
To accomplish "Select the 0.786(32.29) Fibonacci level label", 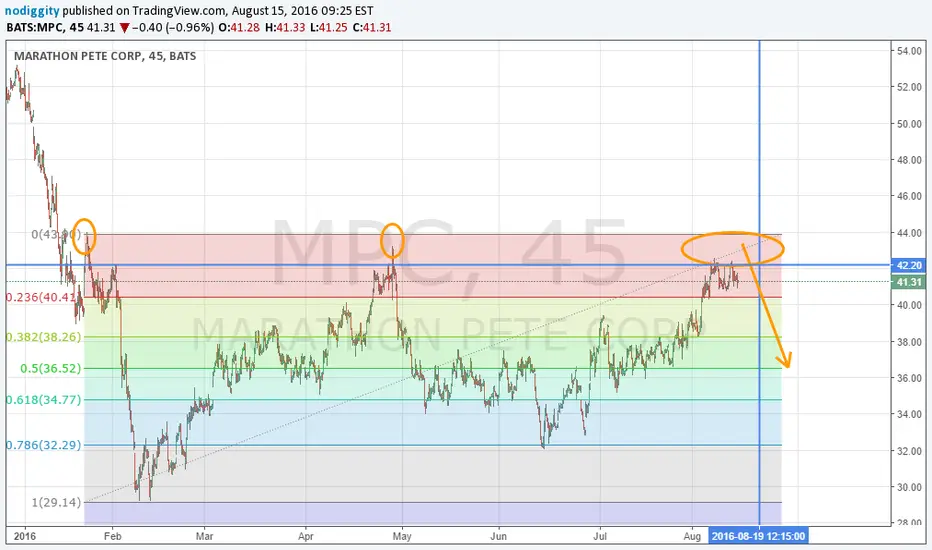I will 43,445.
